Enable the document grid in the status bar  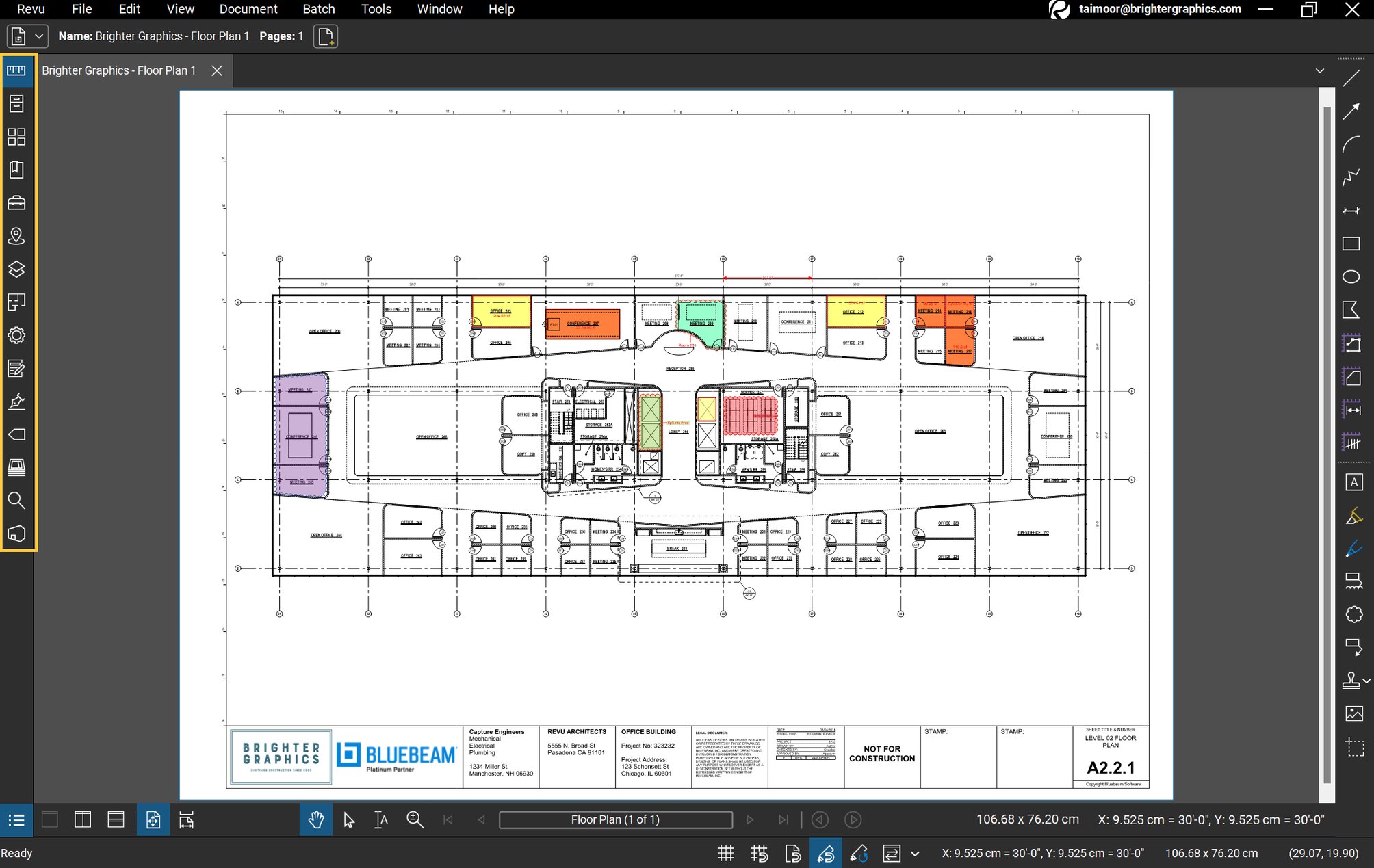(x=725, y=853)
